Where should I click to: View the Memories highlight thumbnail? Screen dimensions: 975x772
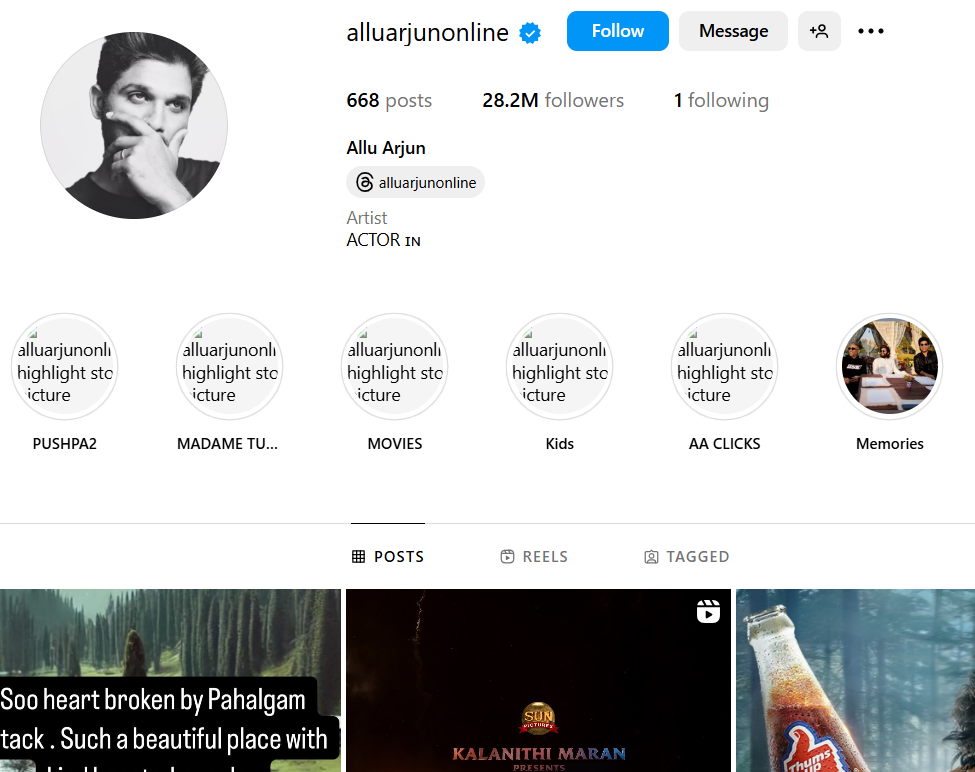pos(890,367)
